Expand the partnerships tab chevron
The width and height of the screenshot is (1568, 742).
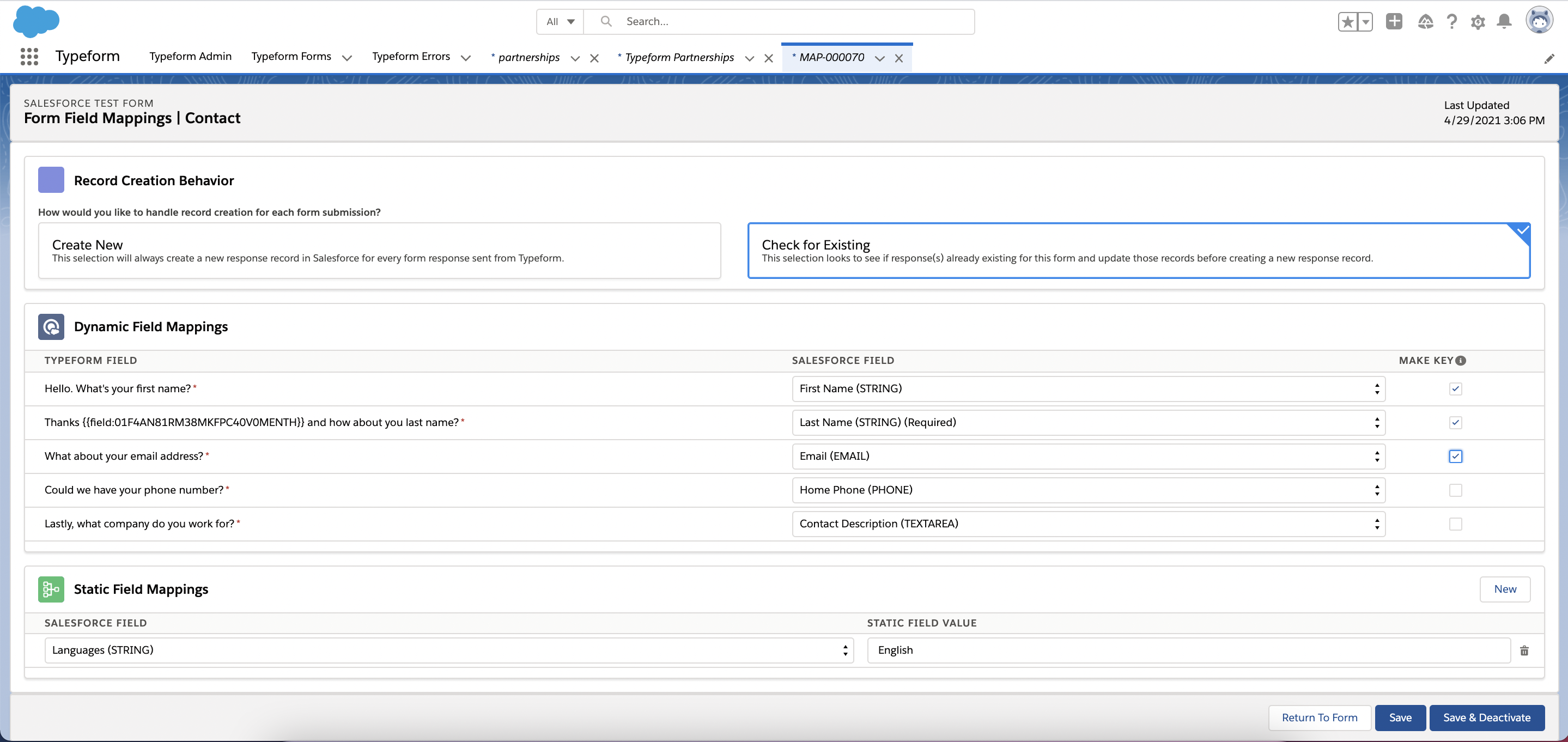coord(575,58)
